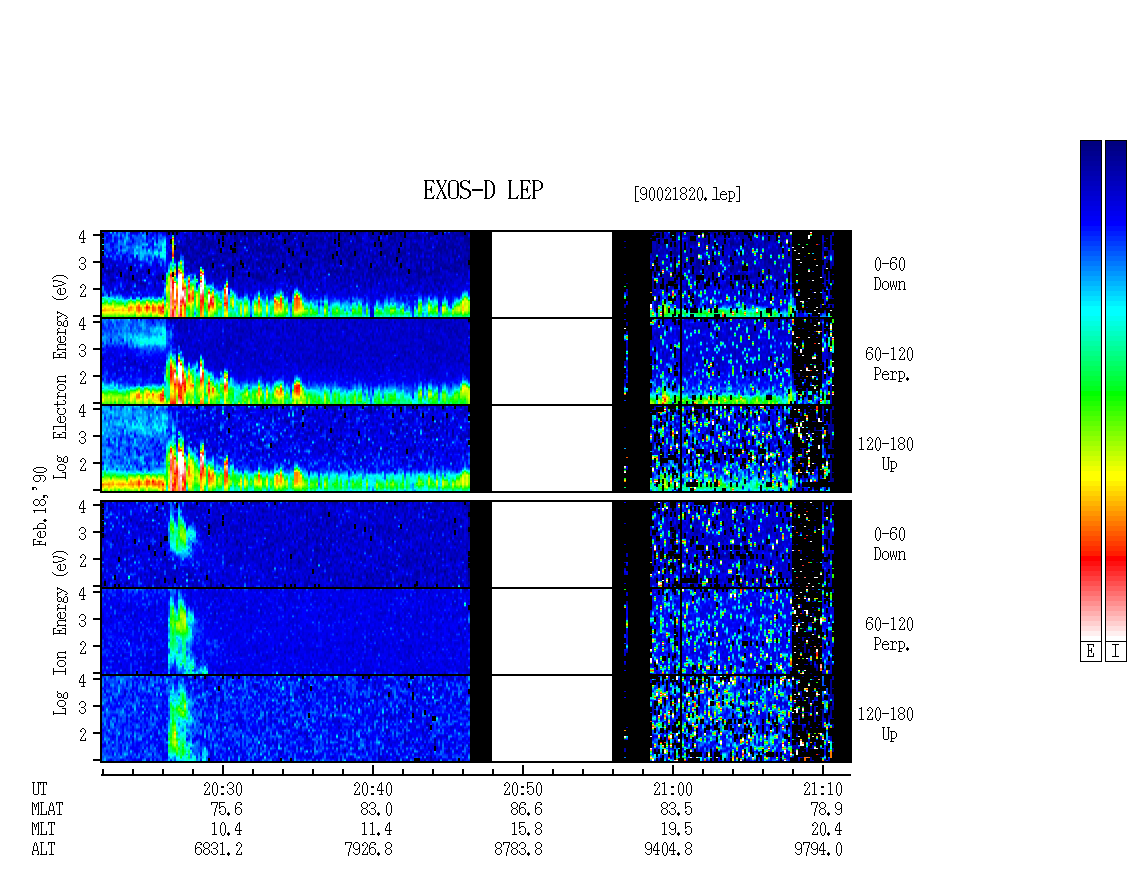This screenshot has height=875, width=1130.
Task: Click the MLAT value 83.0
Action: 376,809
